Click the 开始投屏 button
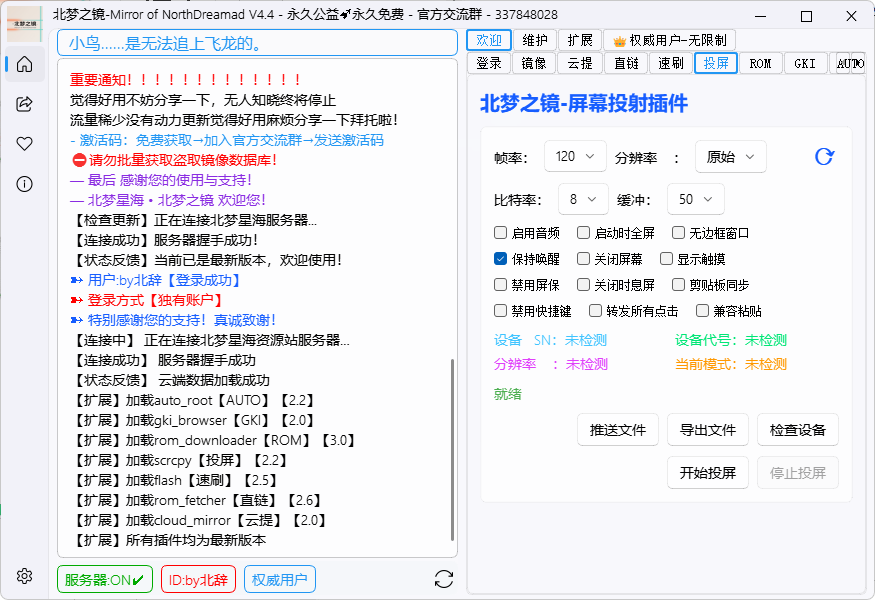Image resolution: width=875 pixels, height=600 pixels. (707, 473)
